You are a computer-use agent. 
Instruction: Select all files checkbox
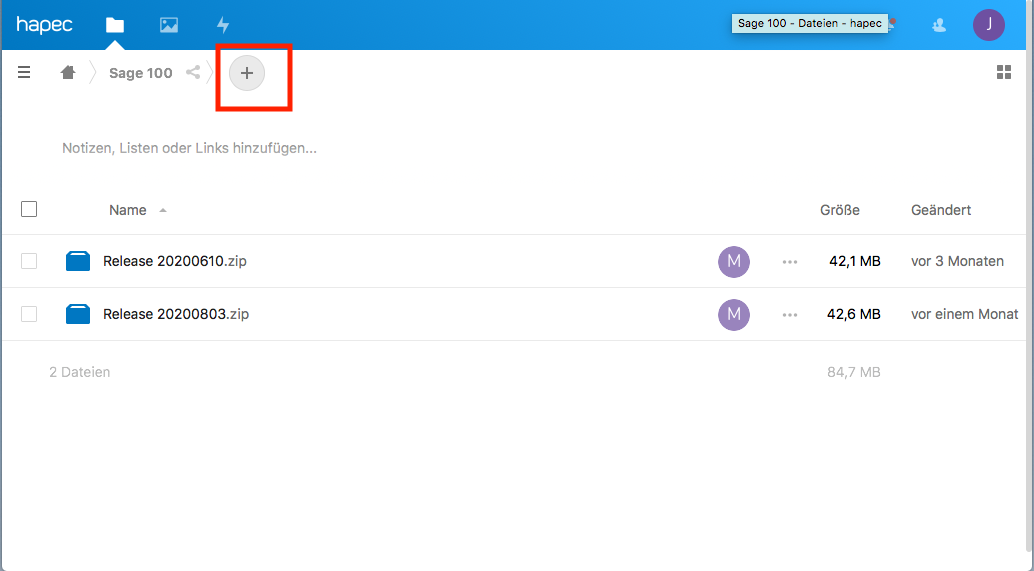pyautogui.click(x=29, y=209)
